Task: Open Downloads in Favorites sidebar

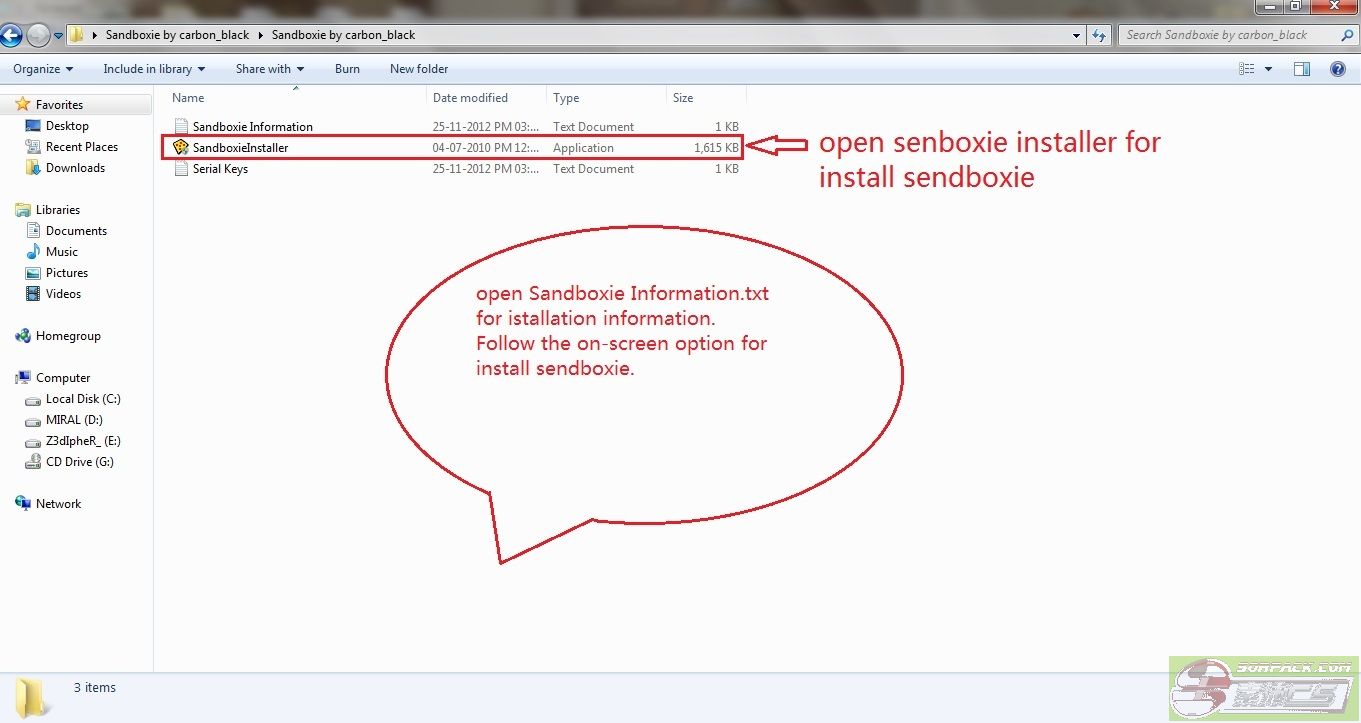Action: pos(75,168)
